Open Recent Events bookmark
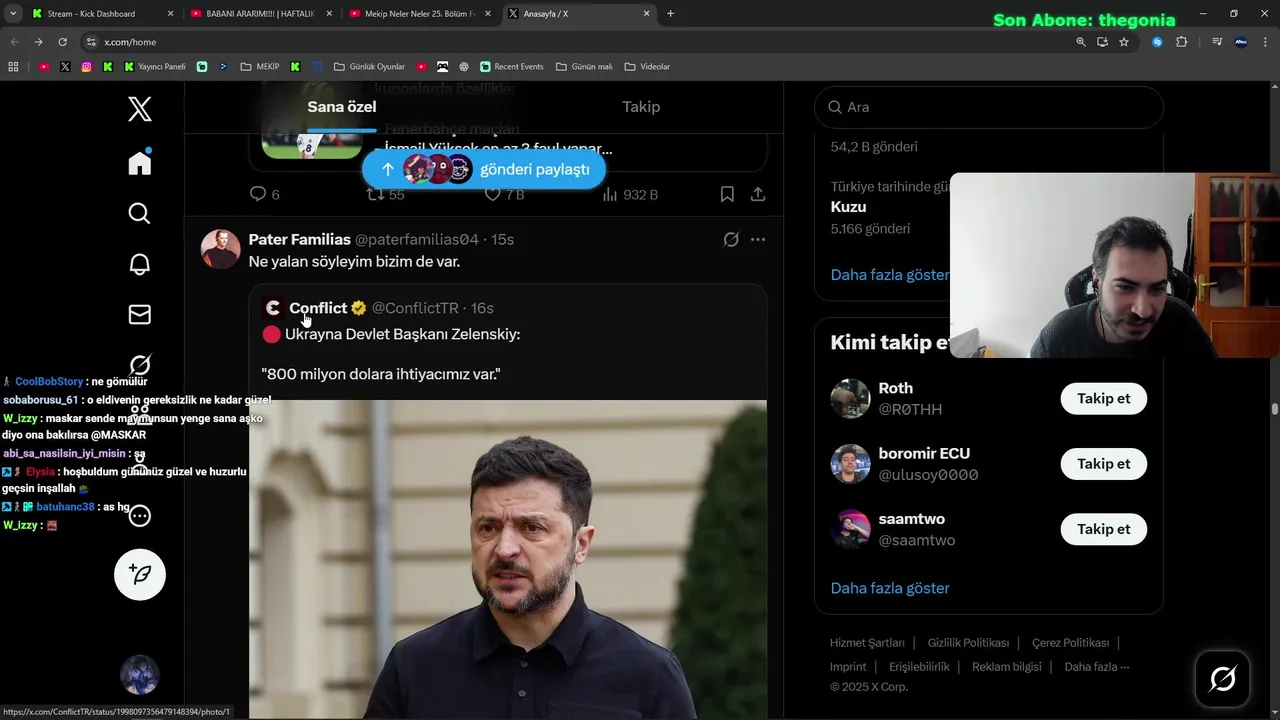1280x720 pixels. (512, 67)
